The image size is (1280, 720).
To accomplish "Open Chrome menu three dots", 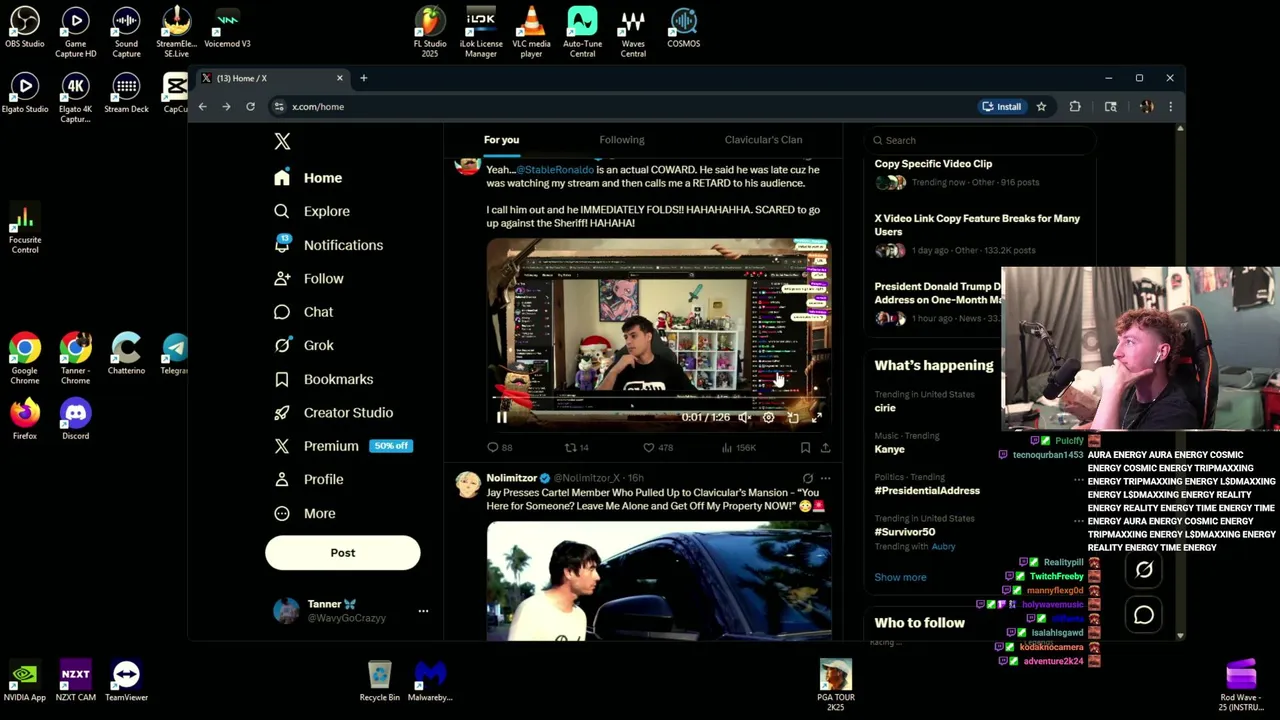I will coord(1170,107).
